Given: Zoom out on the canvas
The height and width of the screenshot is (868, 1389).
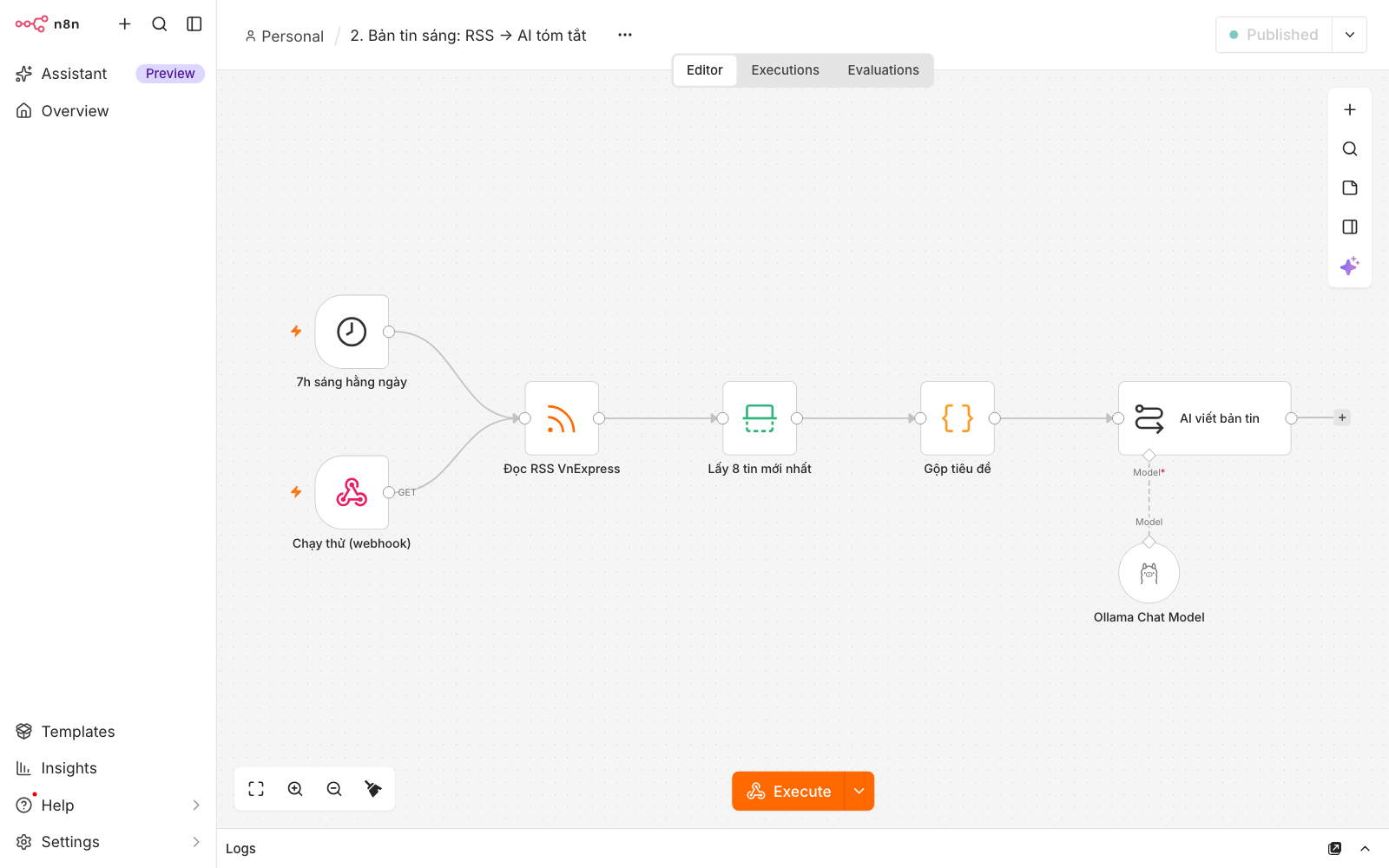Looking at the screenshot, I should [x=334, y=789].
